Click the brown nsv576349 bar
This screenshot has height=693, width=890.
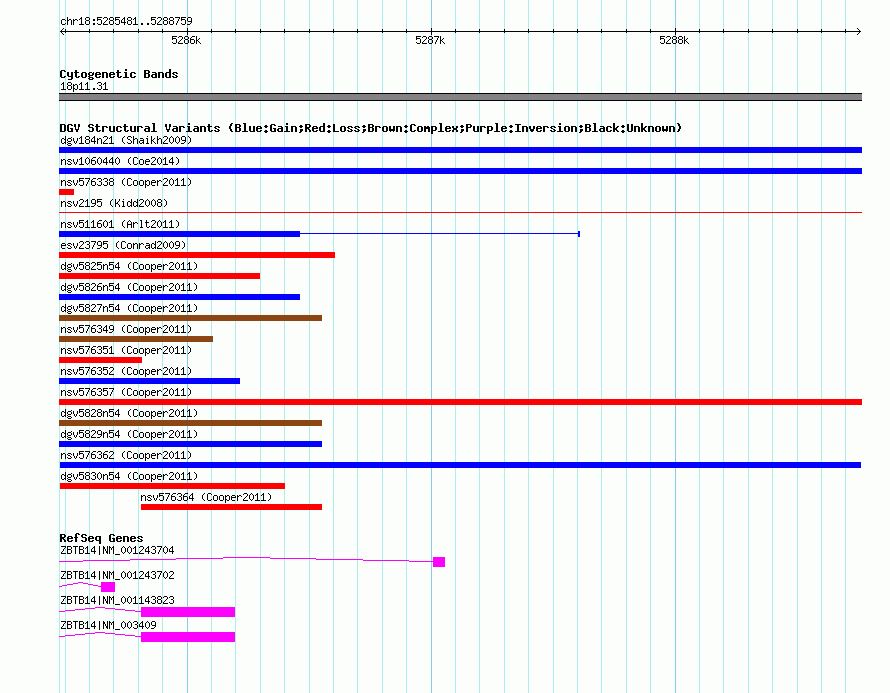(136, 339)
